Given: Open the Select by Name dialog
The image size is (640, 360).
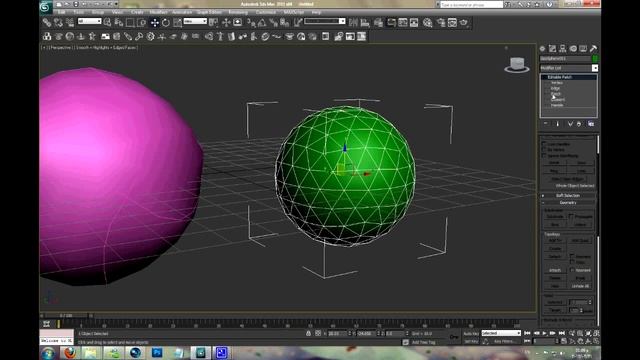Looking at the screenshot, I should coord(119,22).
